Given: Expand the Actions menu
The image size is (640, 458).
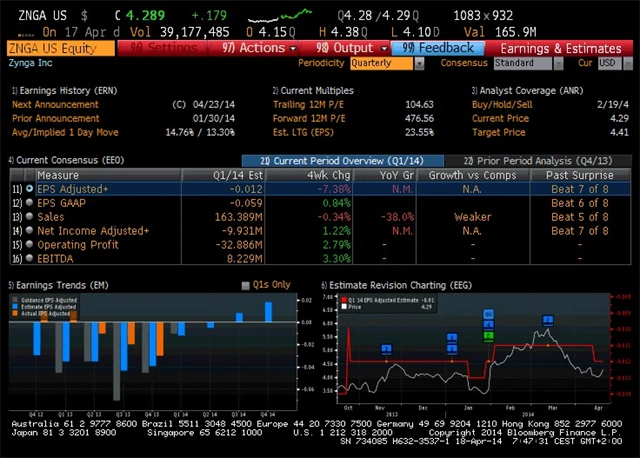Looking at the screenshot, I should pos(255,47).
